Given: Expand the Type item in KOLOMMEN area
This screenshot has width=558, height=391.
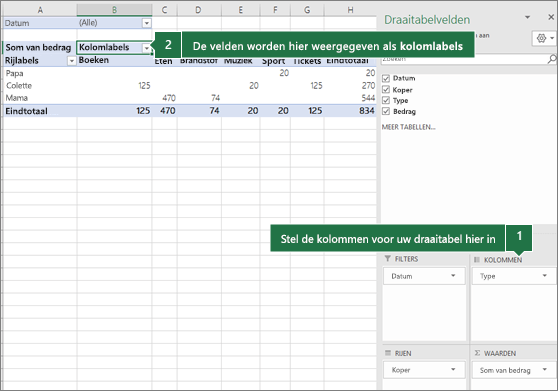Looking at the screenshot, I should coord(544,276).
